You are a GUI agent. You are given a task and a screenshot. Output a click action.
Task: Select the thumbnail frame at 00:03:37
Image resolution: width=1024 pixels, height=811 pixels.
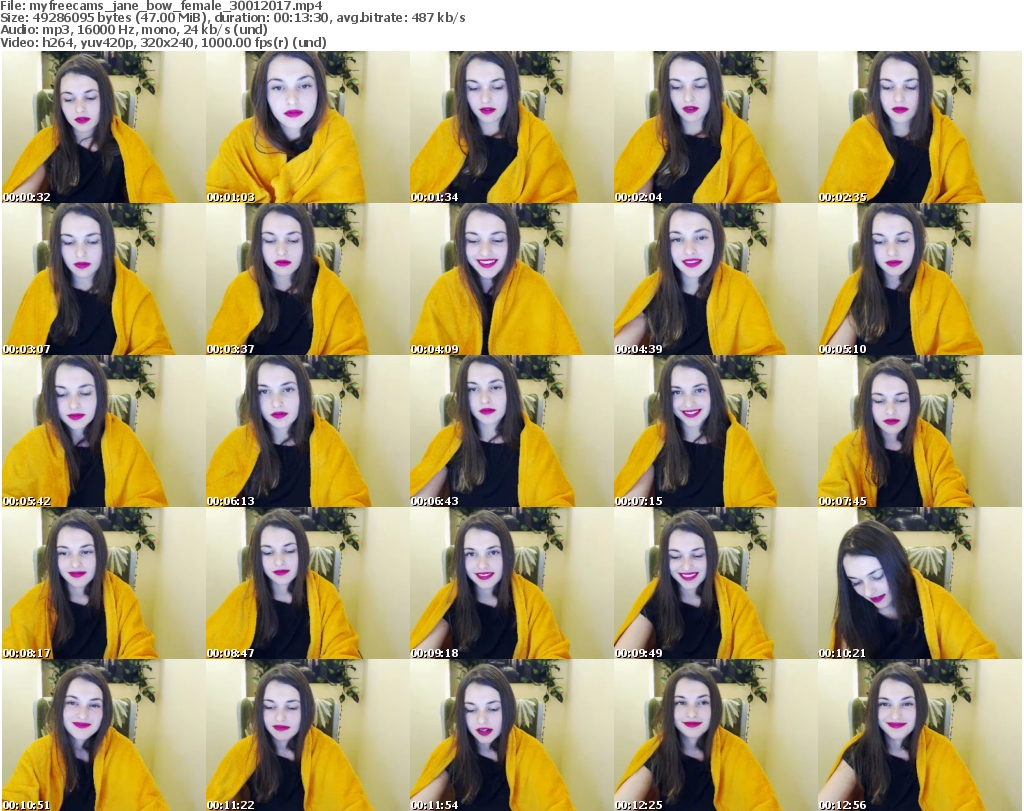pyautogui.click(x=308, y=279)
